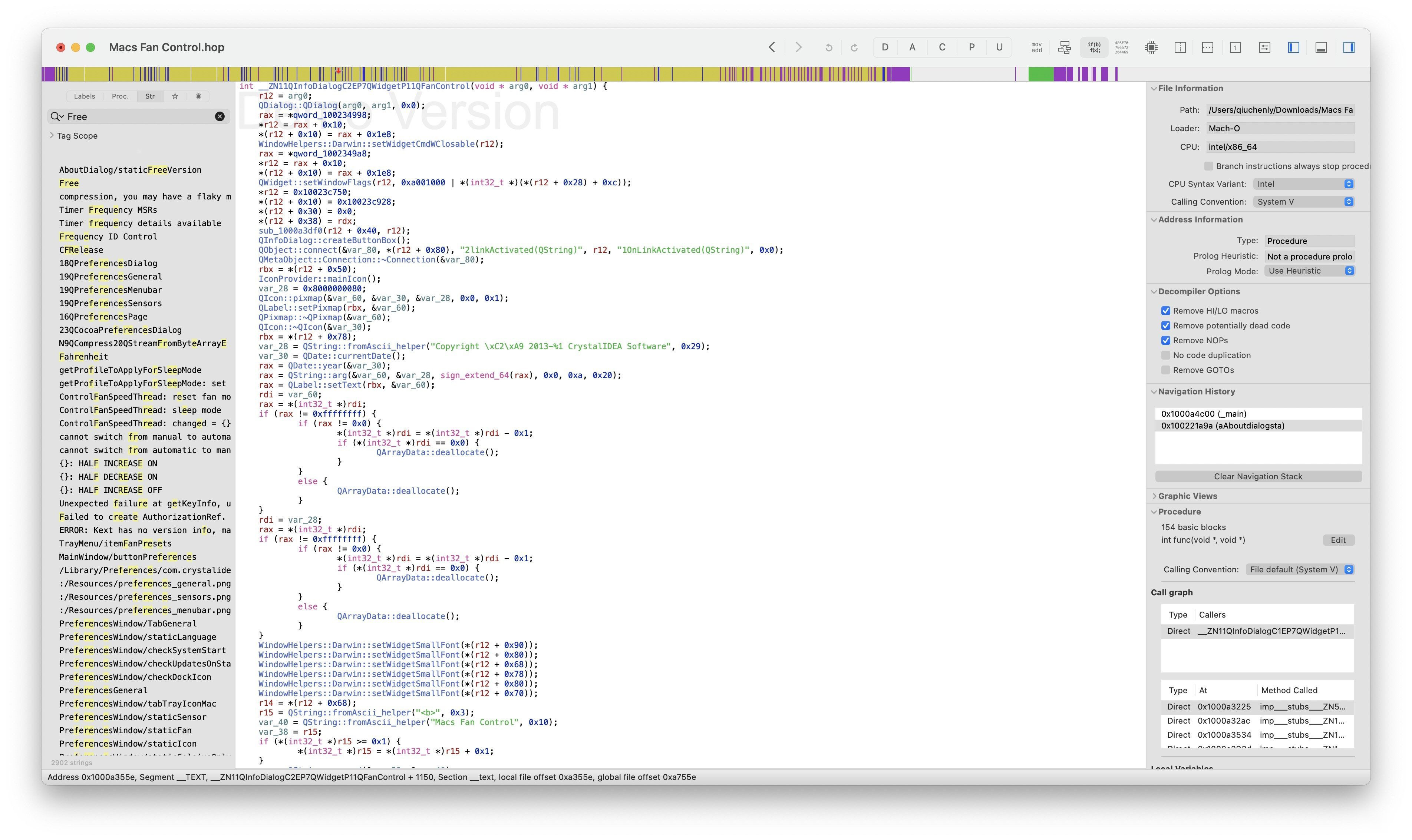
Task: Switch to hexadecimal view mode
Action: 1122,47
